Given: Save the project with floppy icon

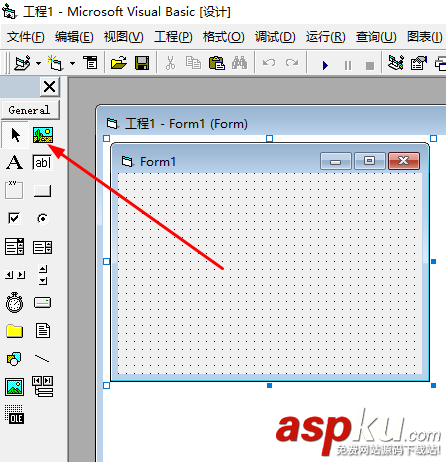Looking at the screenshot, I should [x=142, y=63].
